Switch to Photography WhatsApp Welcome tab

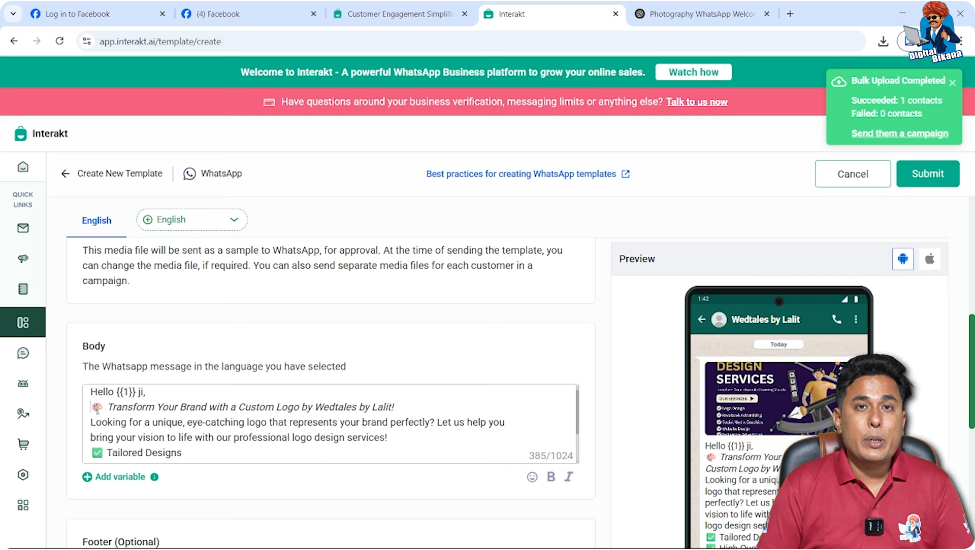tap(701, 14)
